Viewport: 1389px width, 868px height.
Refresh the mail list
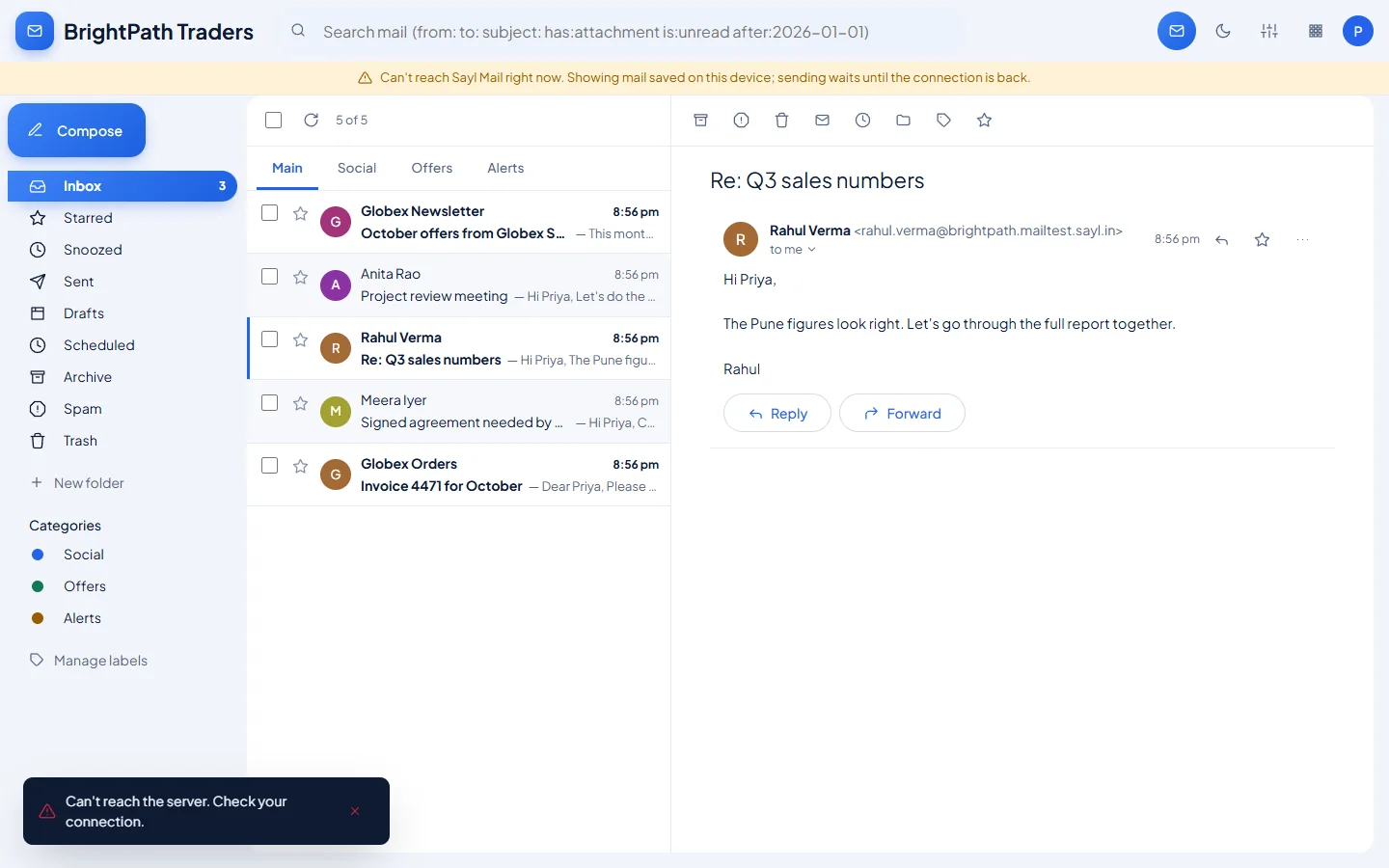pos(312,121)
